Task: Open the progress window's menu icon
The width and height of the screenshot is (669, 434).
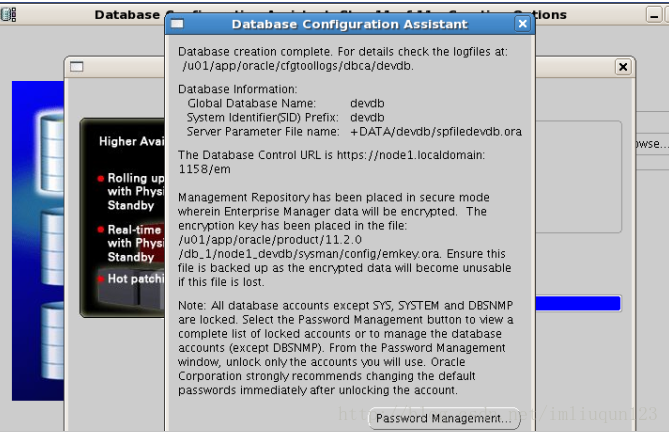Action: coord(76,67)
